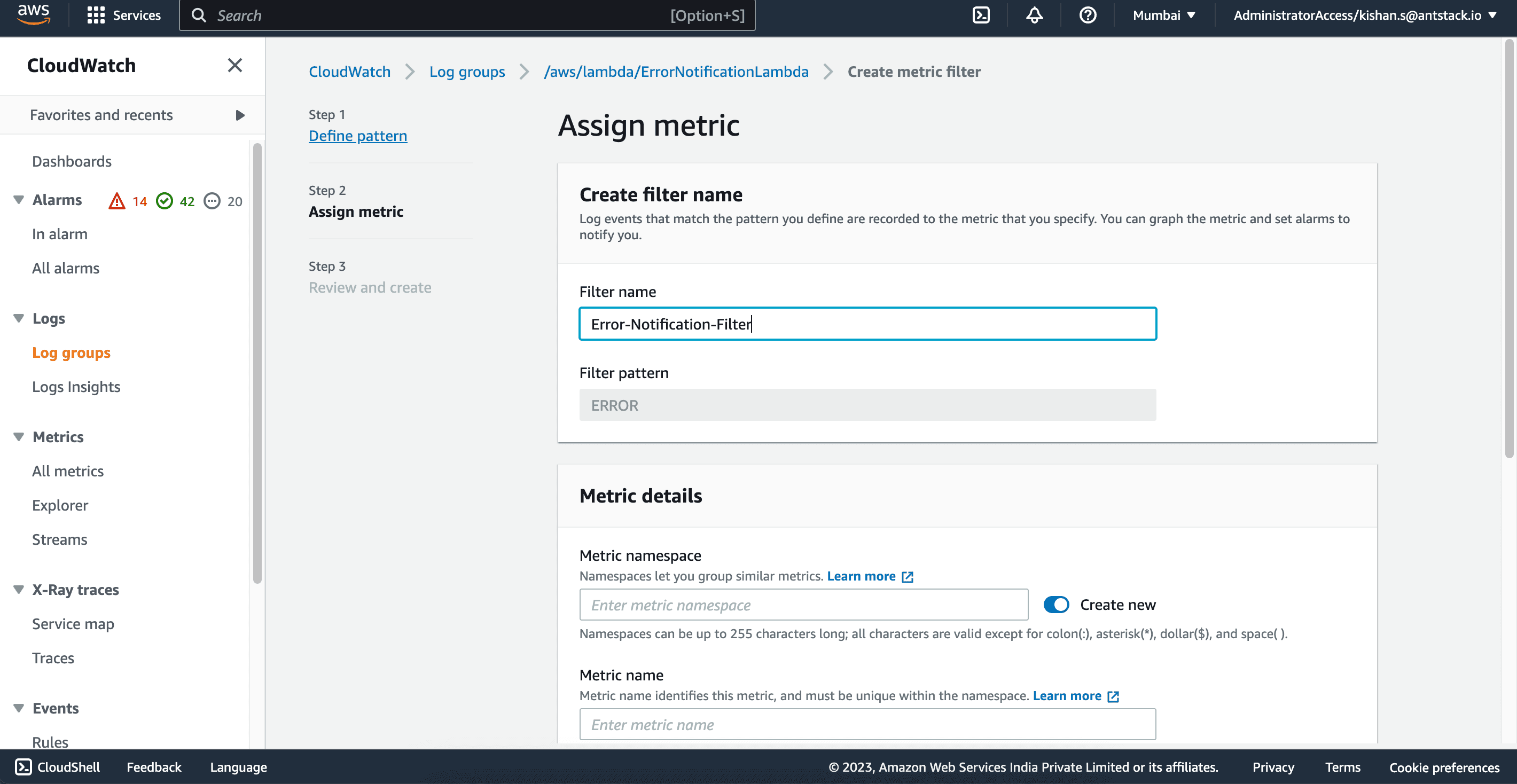The image size is (1517, 784).
Task: Collapse the X-Ray traces section
Action: click(x=19, y=590)
